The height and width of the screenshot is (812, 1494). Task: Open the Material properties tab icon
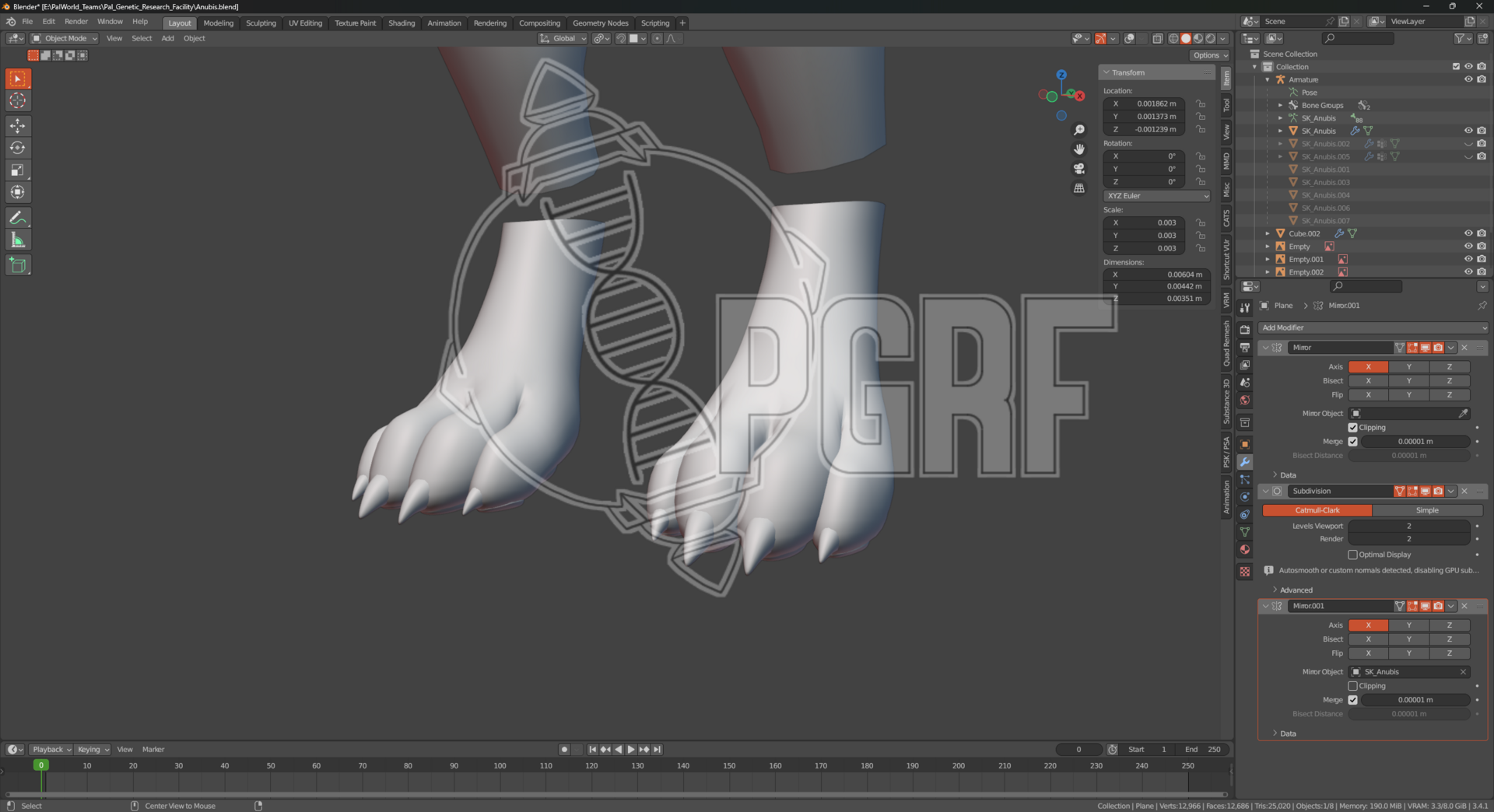pos(1245,549)
